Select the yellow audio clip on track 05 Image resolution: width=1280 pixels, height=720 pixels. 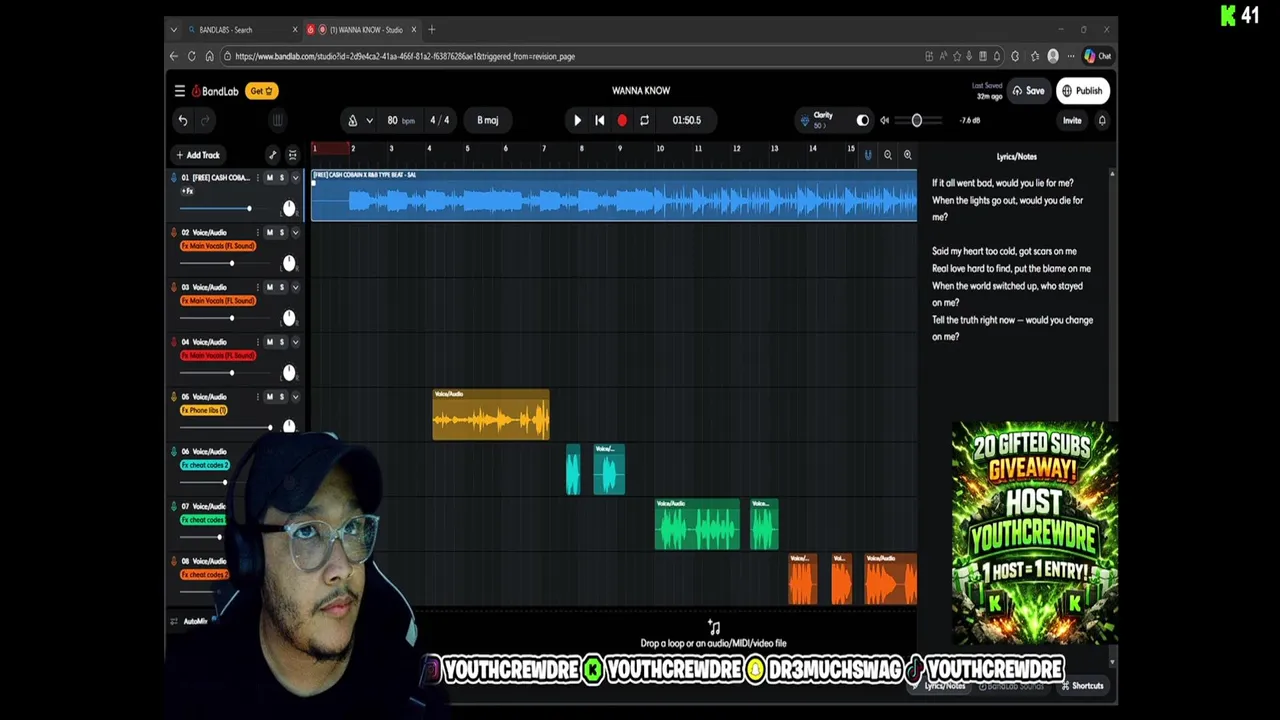(x=491, y=415)
